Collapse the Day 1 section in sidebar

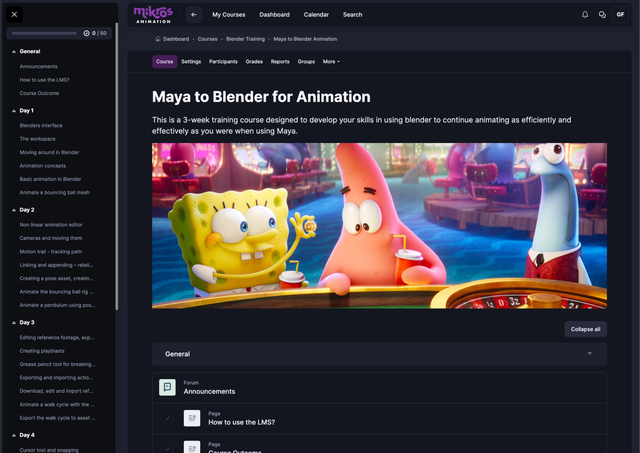pos(14,111)
